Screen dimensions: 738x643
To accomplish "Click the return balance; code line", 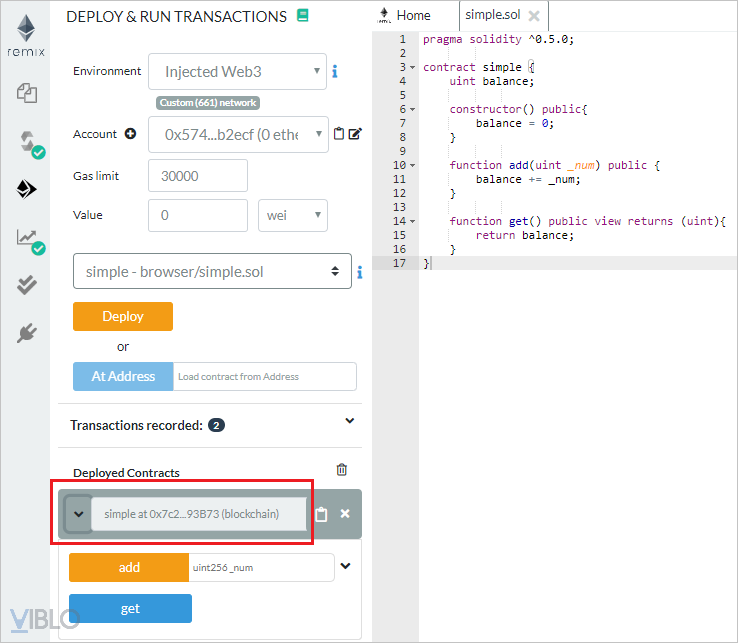I will coord(524,235).
